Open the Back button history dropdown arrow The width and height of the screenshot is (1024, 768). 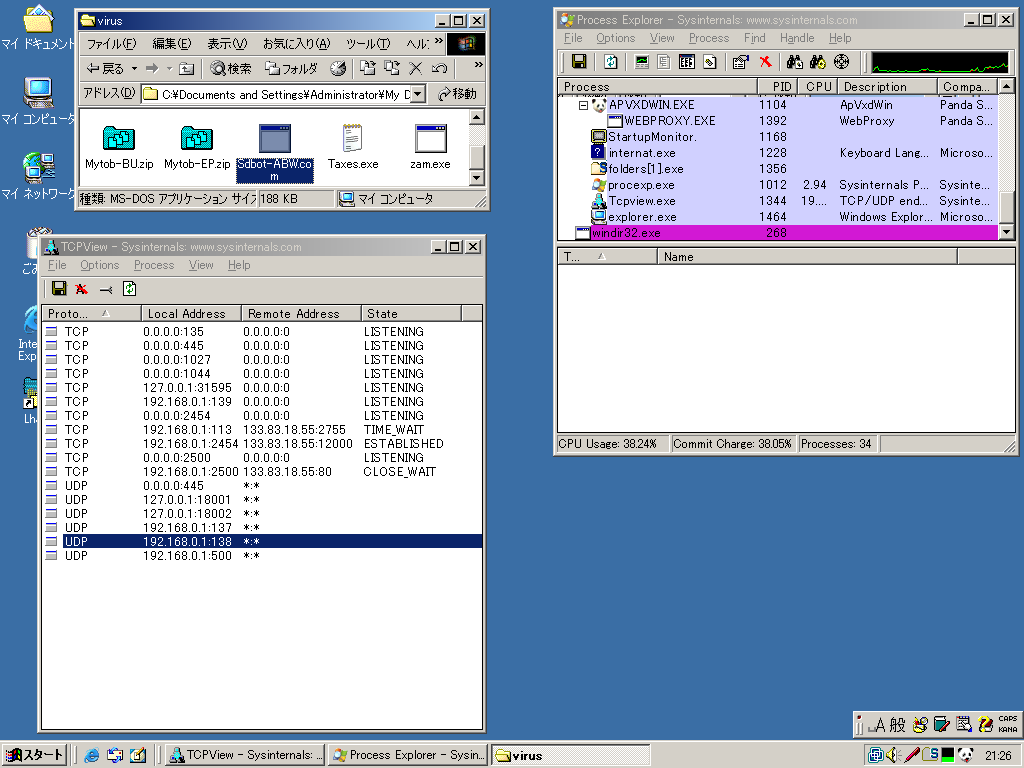133,68
